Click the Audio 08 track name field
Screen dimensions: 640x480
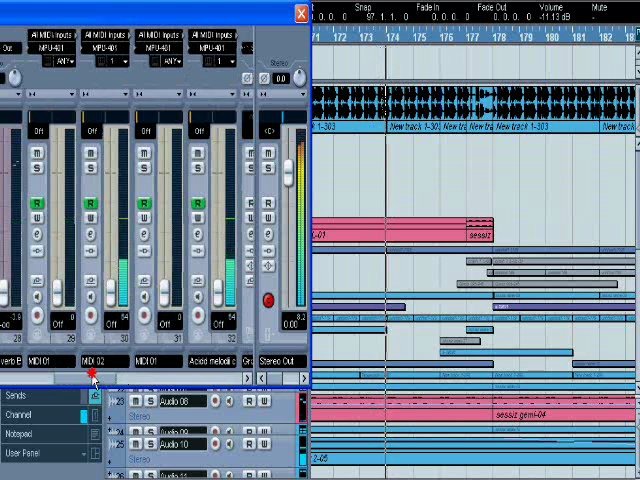183,401
